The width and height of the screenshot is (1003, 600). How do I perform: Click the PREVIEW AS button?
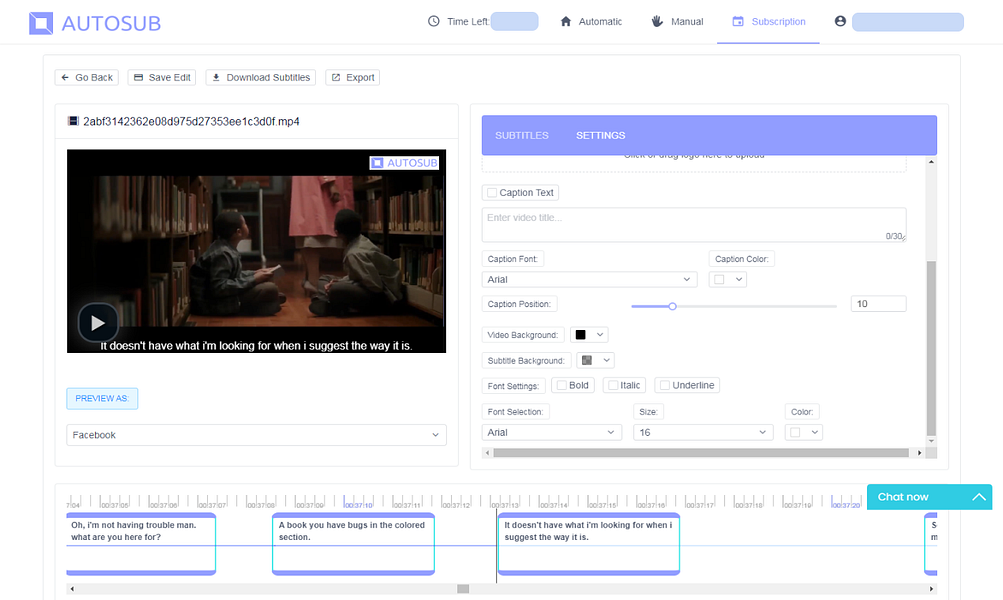click(x=102, y=397)
